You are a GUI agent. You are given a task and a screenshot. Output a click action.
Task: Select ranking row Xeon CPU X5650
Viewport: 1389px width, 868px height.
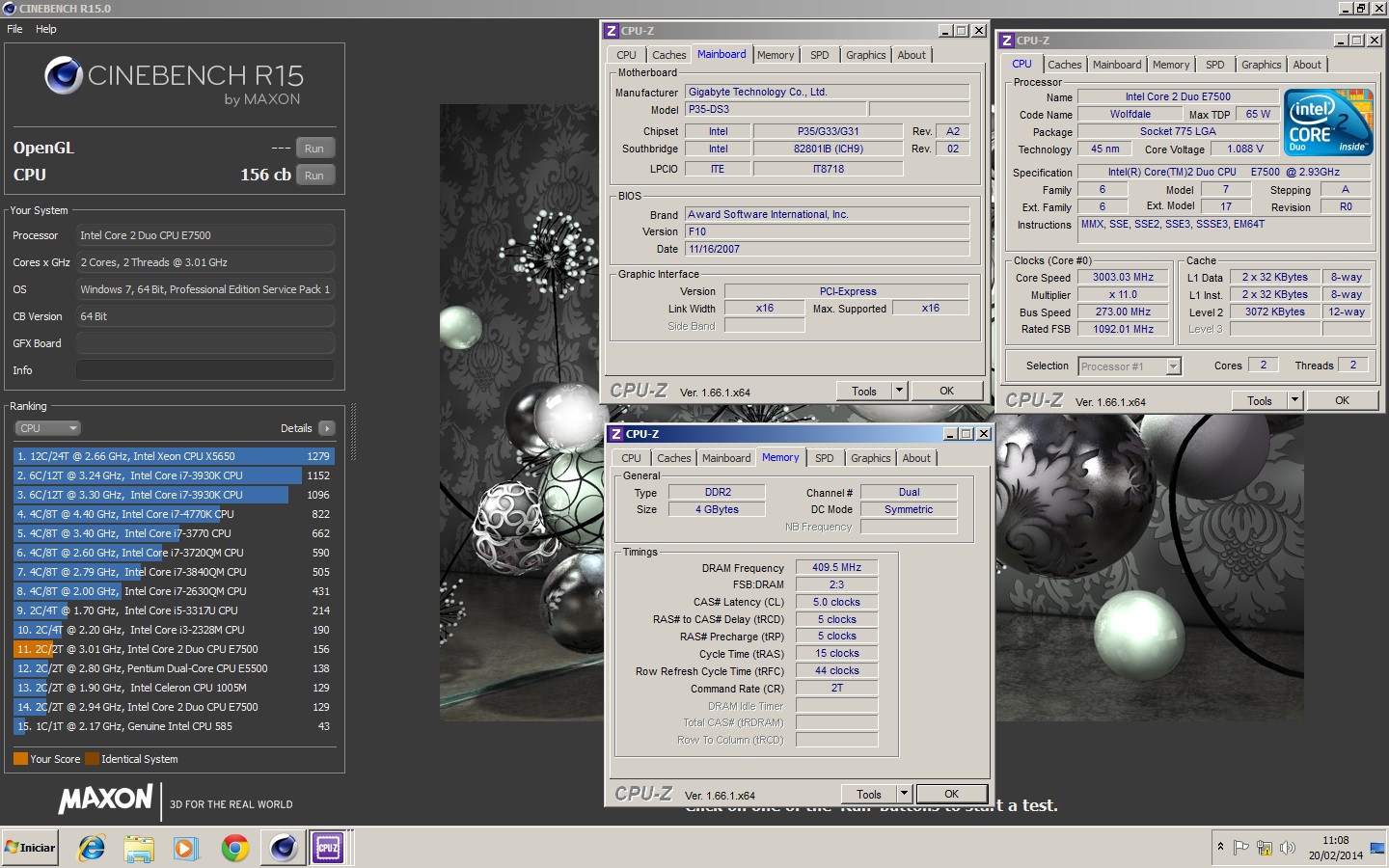[174, 456]
